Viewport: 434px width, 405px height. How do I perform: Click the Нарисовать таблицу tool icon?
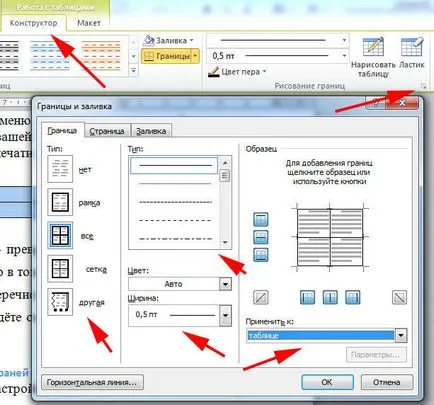click(373, 47)
